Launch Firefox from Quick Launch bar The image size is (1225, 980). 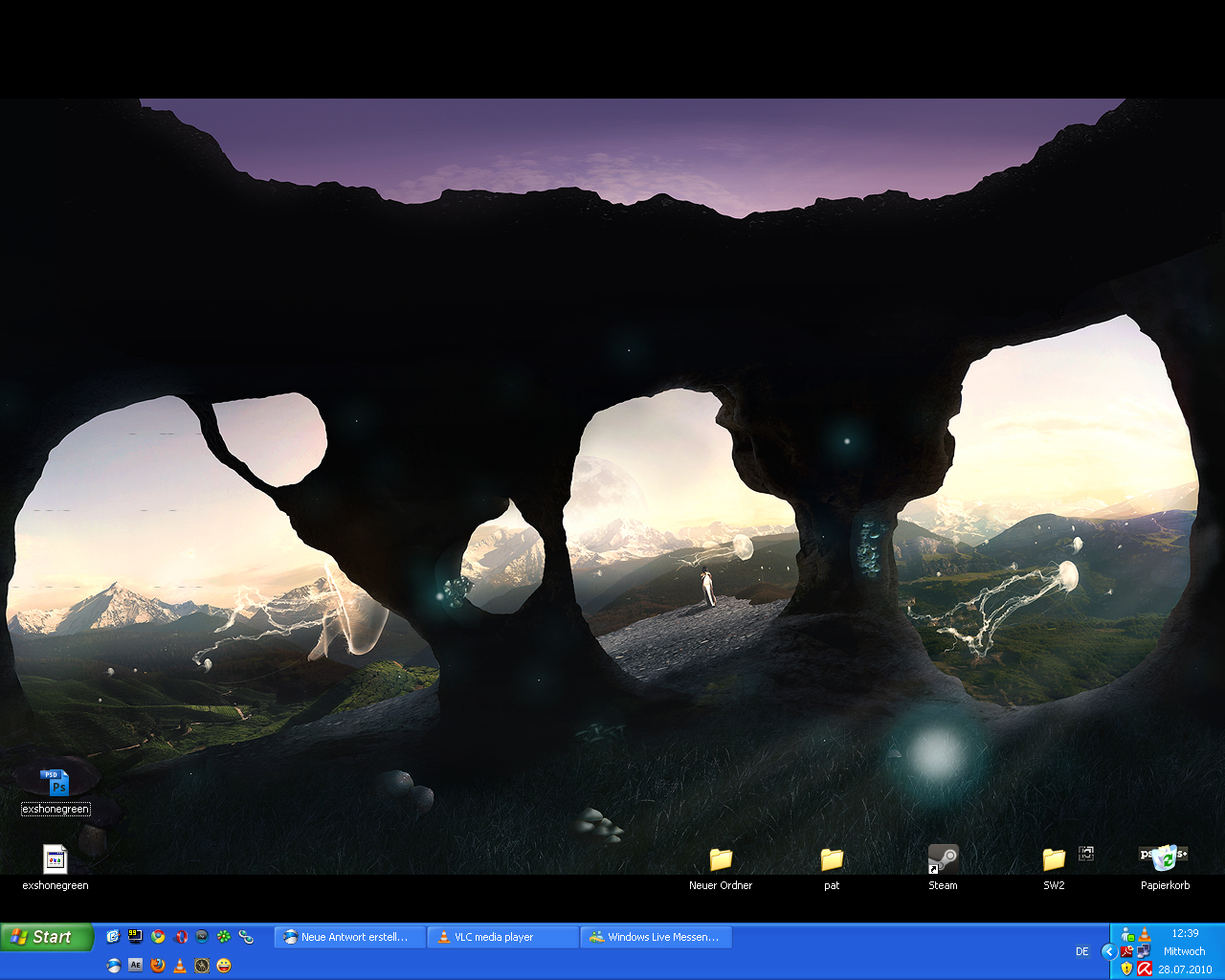click(158, 966)
